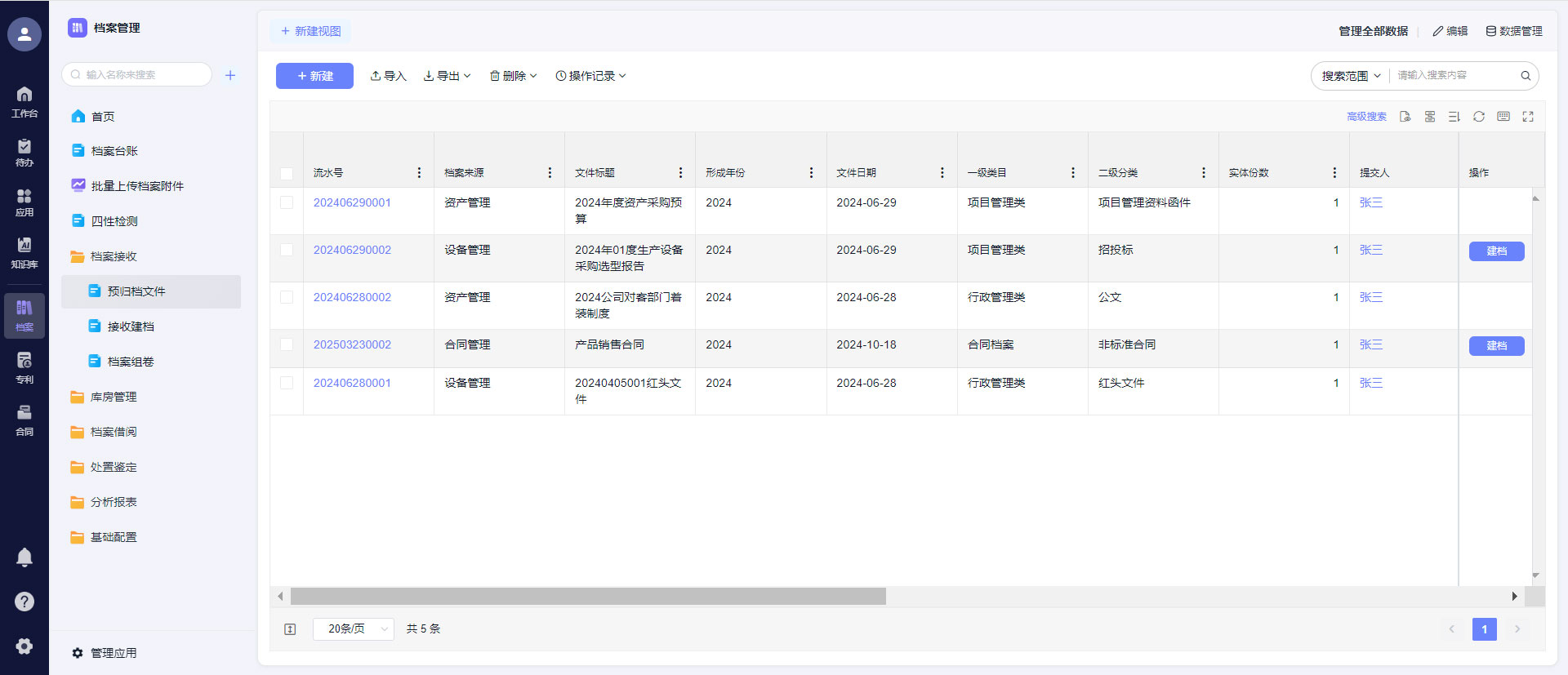Click the fullscreen expand icon

pos(1527,117)
